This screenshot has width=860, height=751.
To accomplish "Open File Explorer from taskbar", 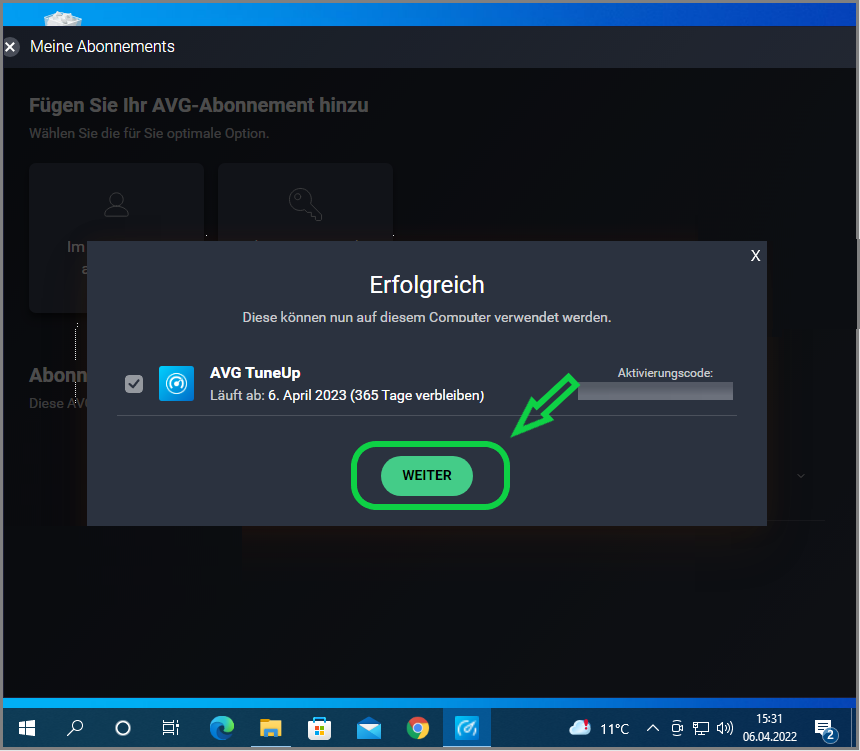I will tap(270, 729).
